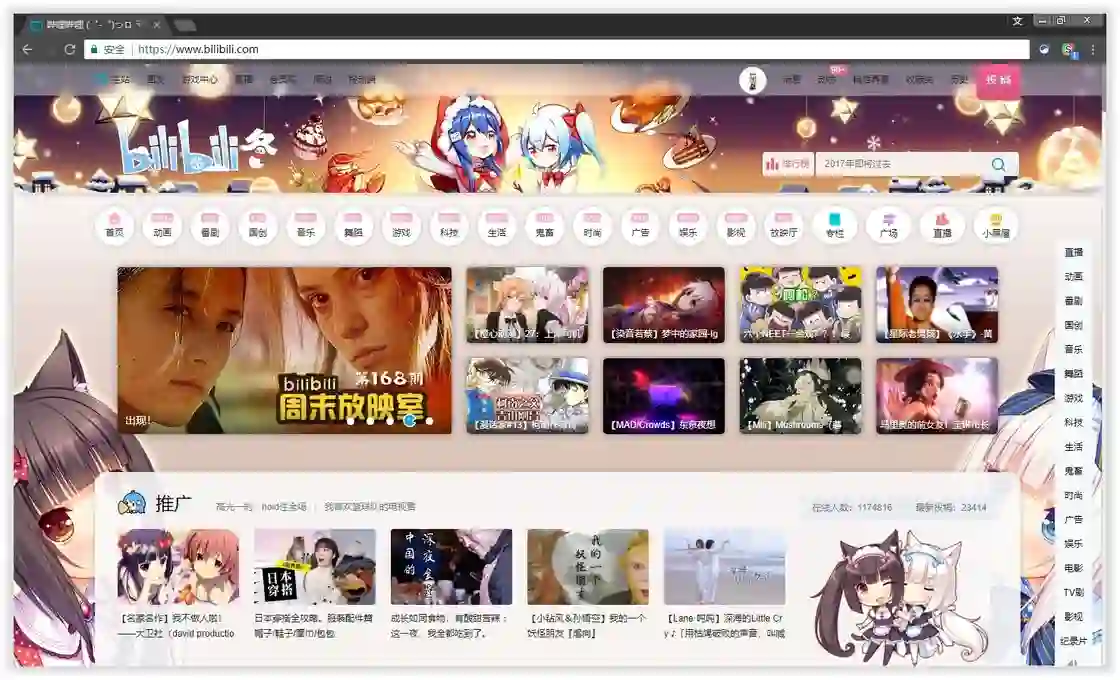Screen dimensions: 1120x680
Task: Select 舞蹈 in right sidebar
Action: point(1074,374)
